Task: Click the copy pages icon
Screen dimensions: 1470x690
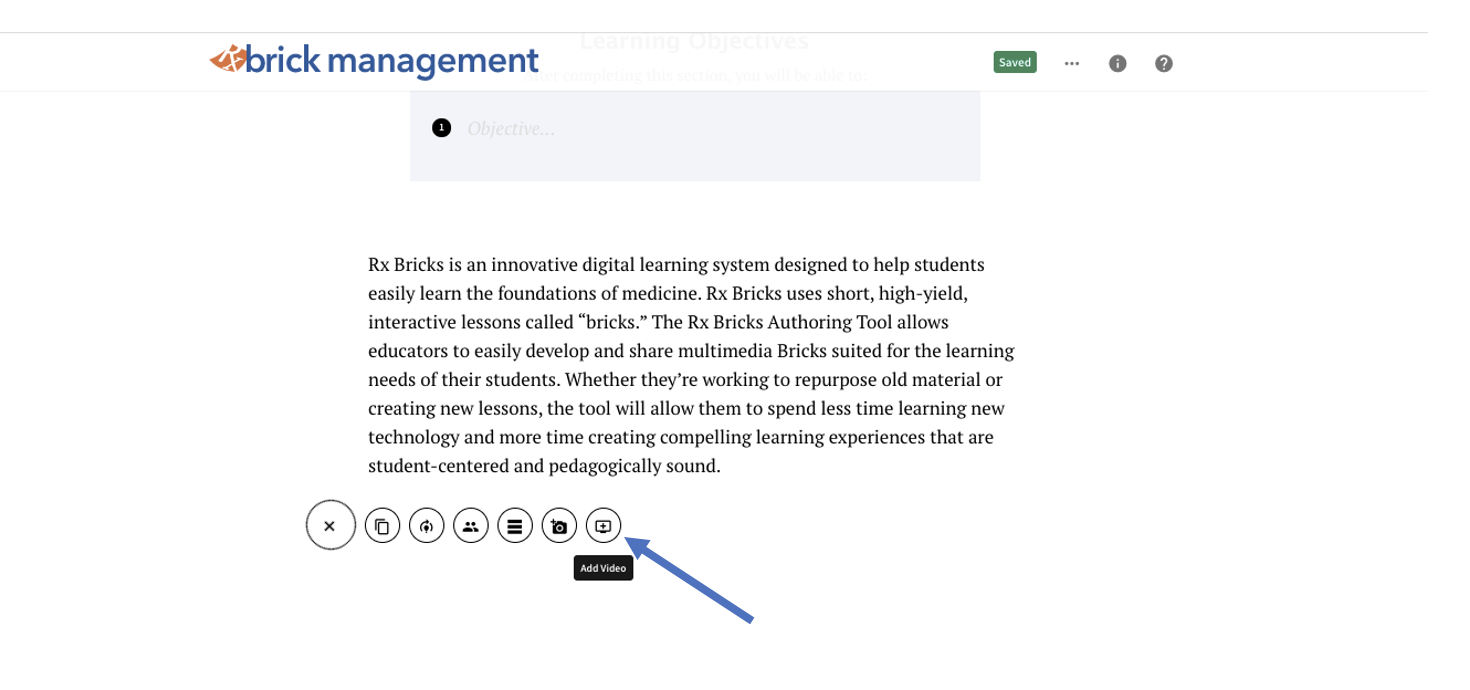Action: pos(382,525)
